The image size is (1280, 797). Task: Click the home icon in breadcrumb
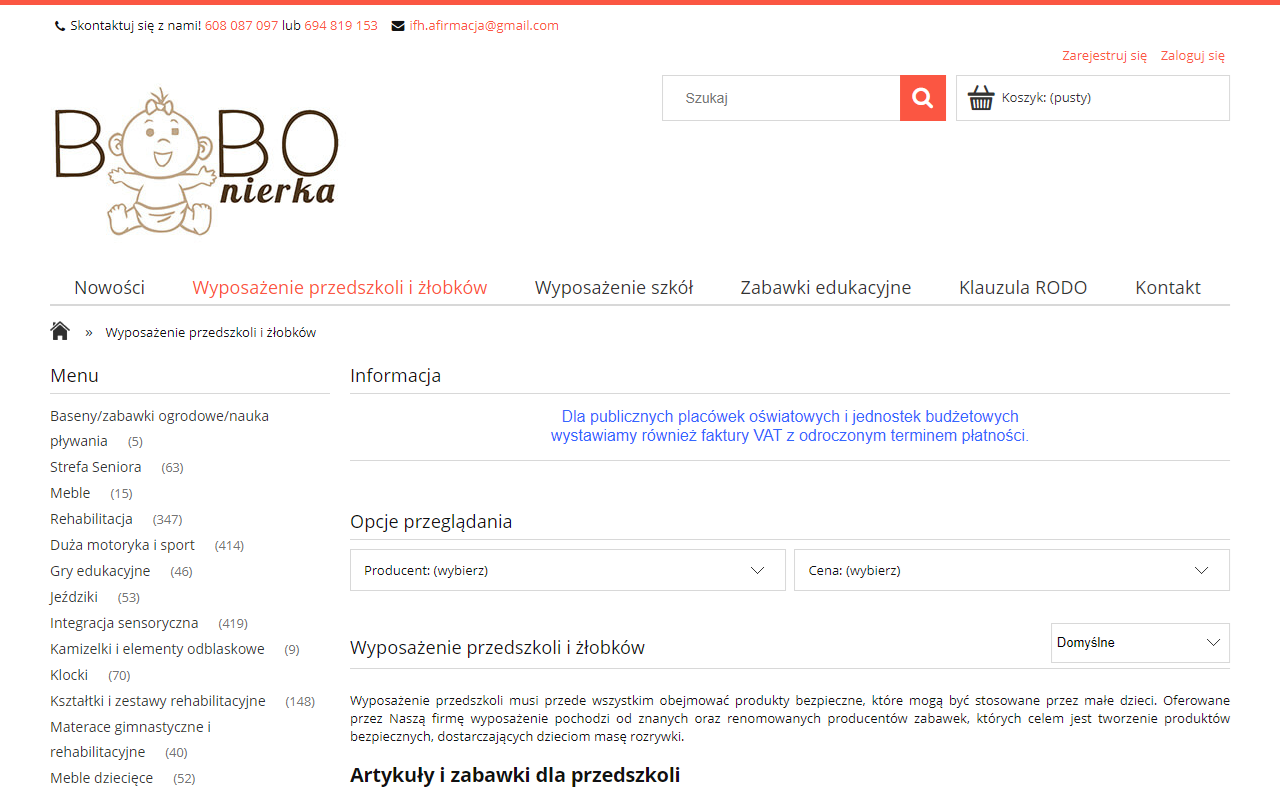60,330
